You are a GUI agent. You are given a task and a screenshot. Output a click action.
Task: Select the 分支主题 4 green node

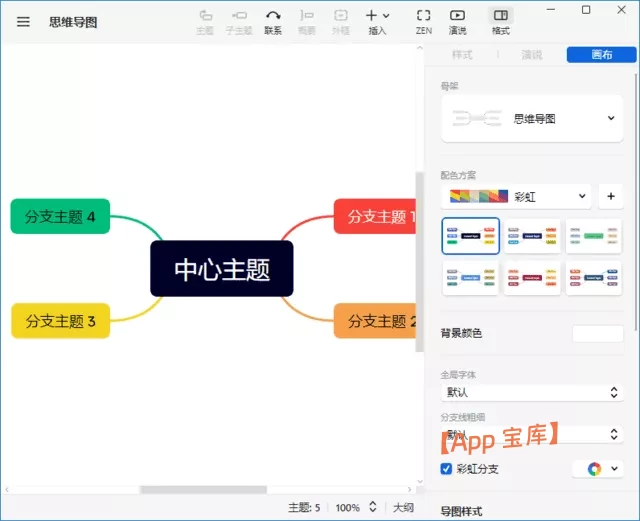60,216
